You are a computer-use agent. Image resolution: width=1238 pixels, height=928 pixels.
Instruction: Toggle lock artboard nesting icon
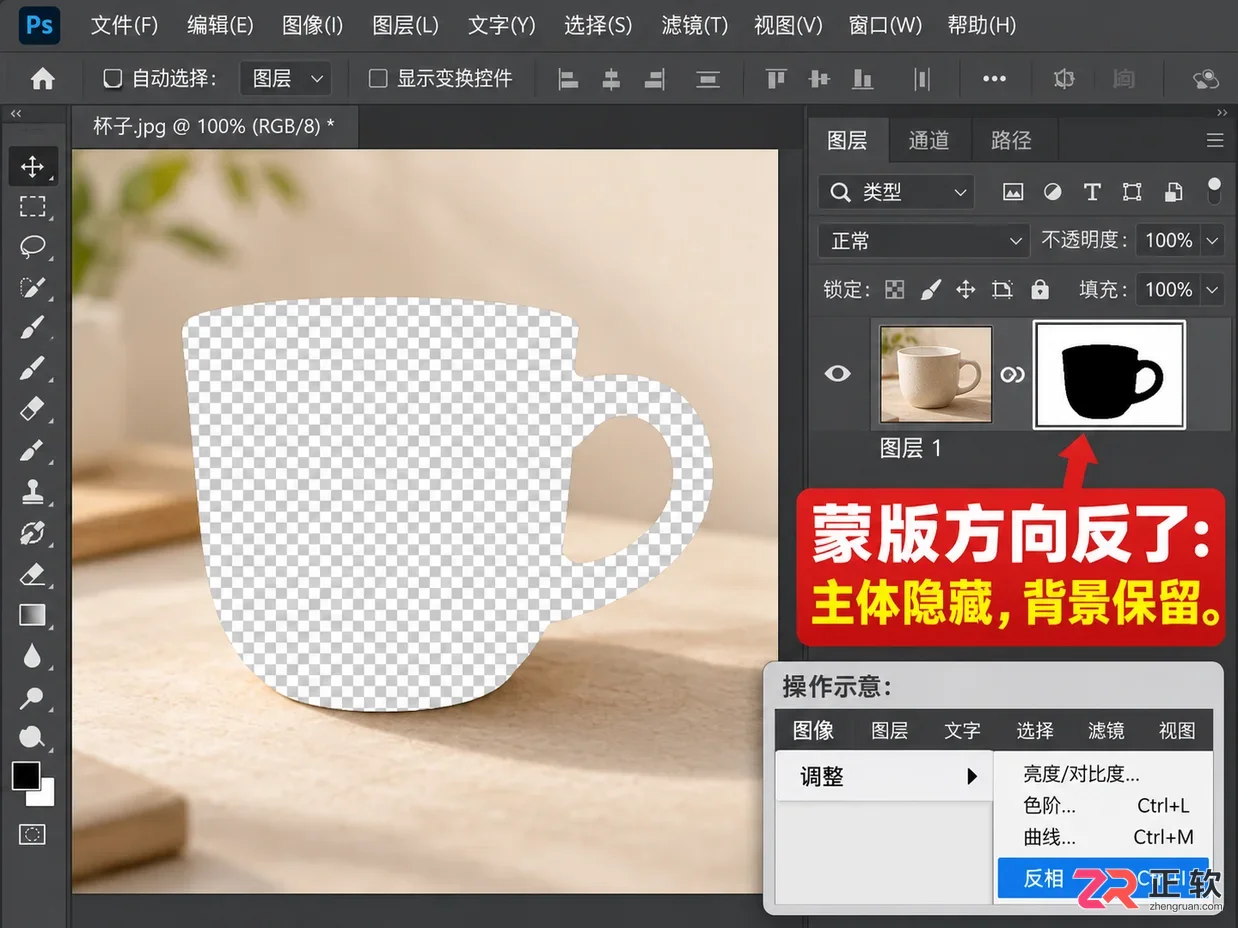point(1002,290)
